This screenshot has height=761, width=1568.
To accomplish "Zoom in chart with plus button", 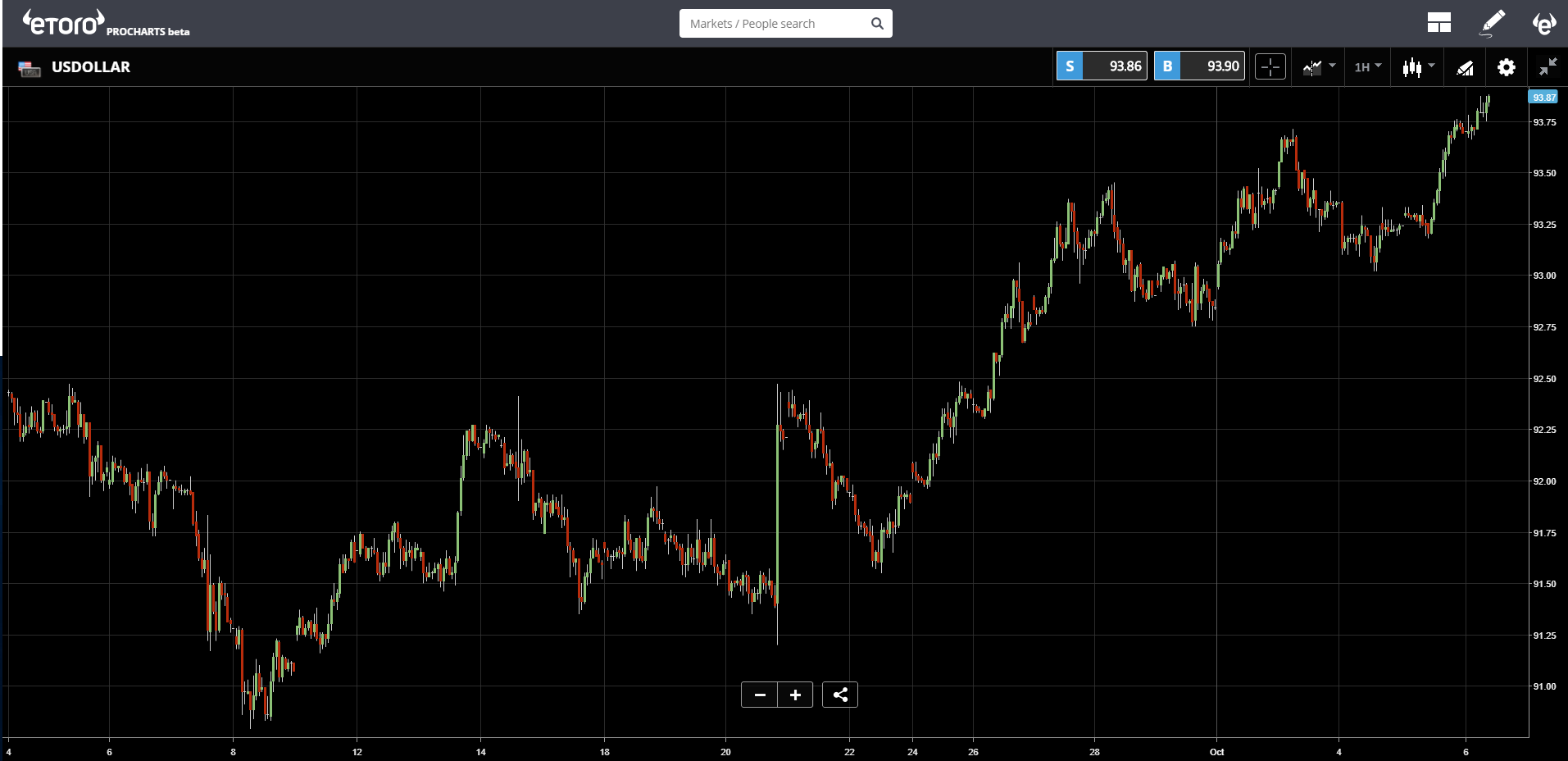I will pyautogui.click(x=795, y=695).
